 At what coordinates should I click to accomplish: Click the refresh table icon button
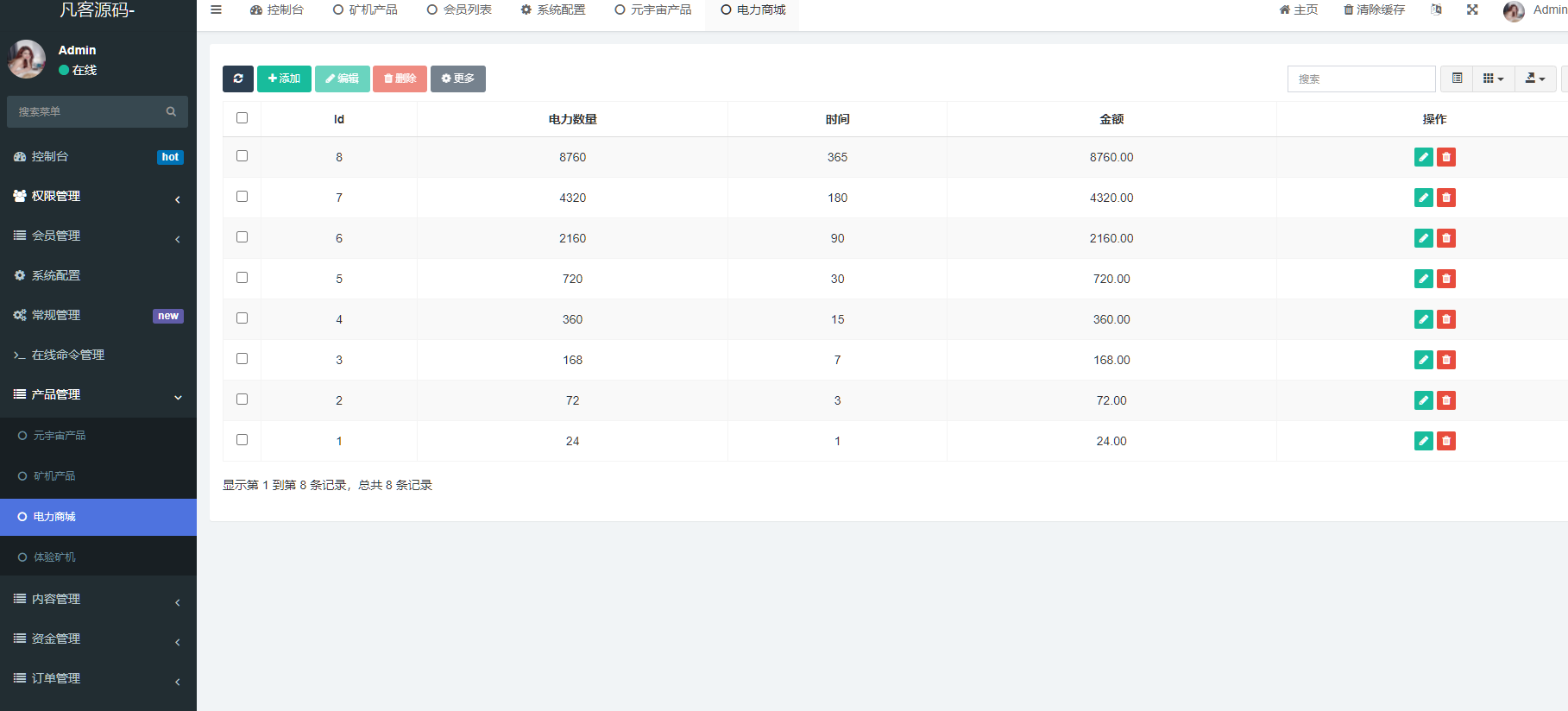pyautogui.click(x=237, y=79)
